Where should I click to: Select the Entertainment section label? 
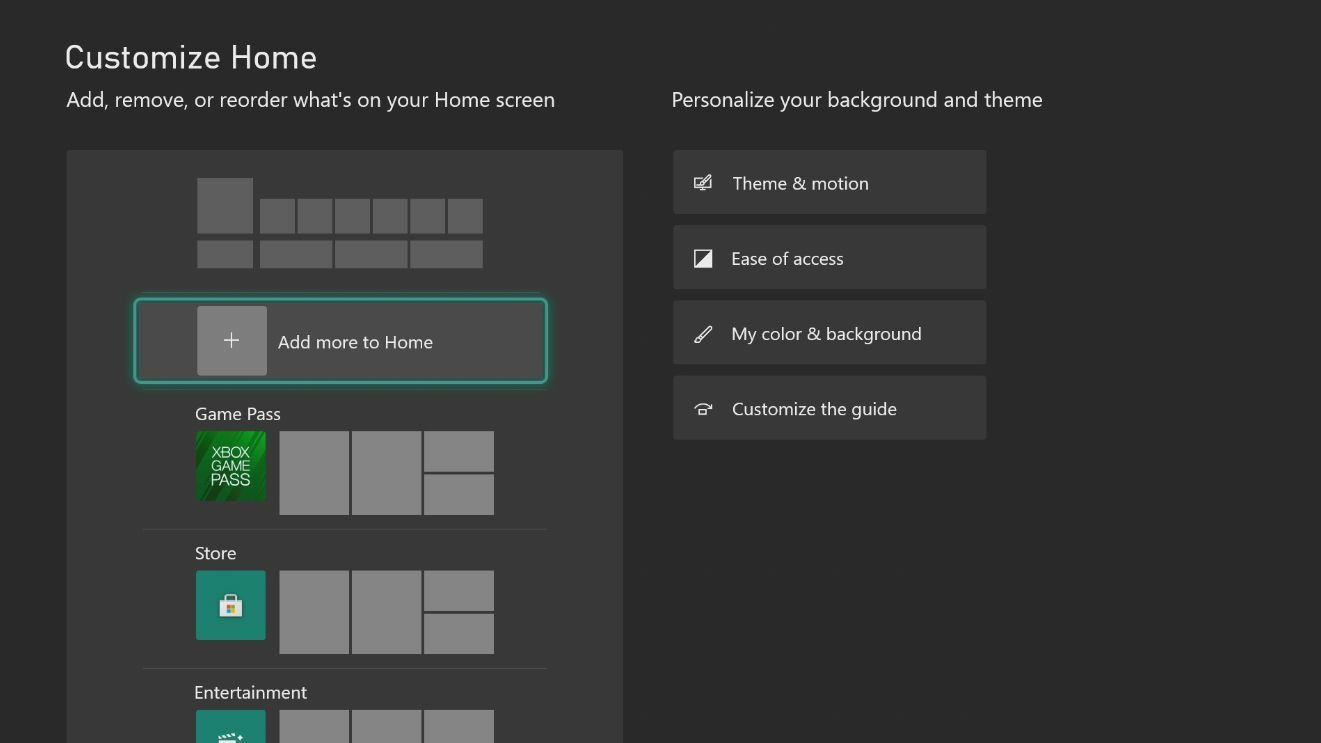(251, 692)
